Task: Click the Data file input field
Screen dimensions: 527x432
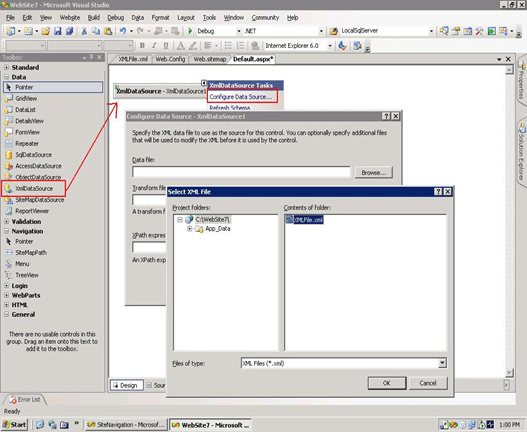Action: click(241, 172)
